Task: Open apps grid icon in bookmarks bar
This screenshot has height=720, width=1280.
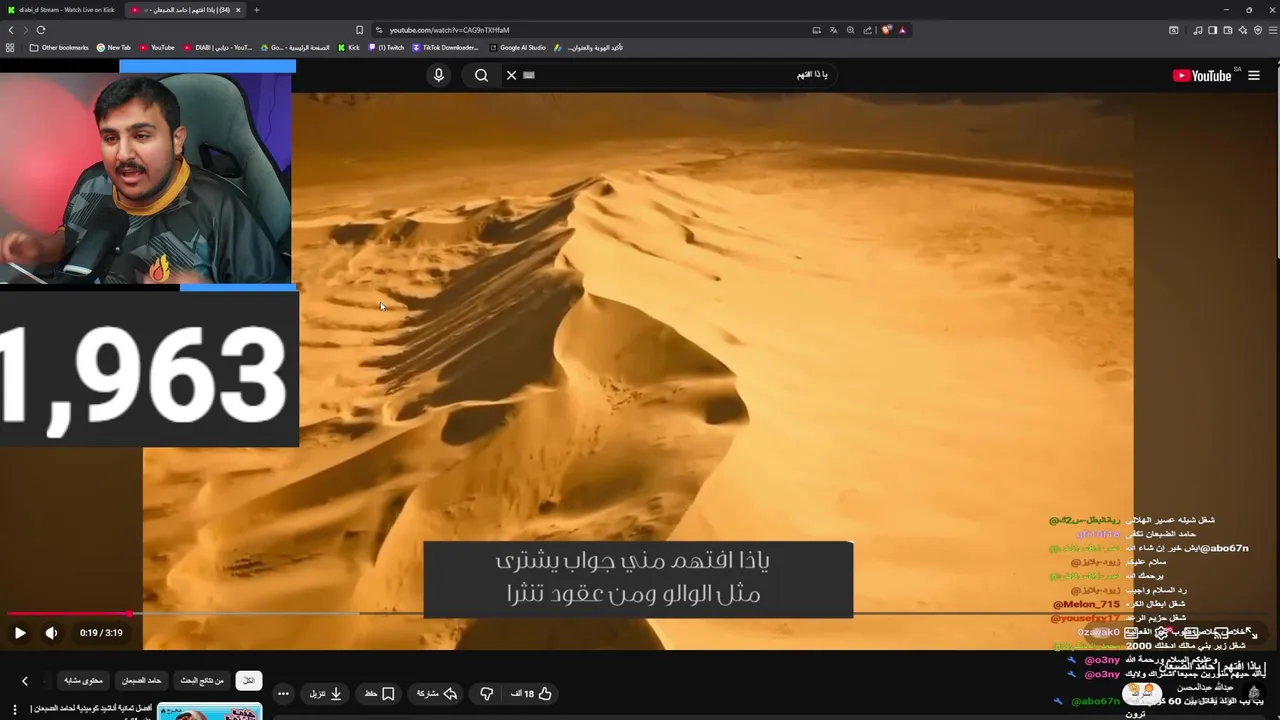Action: coord(10,47)
